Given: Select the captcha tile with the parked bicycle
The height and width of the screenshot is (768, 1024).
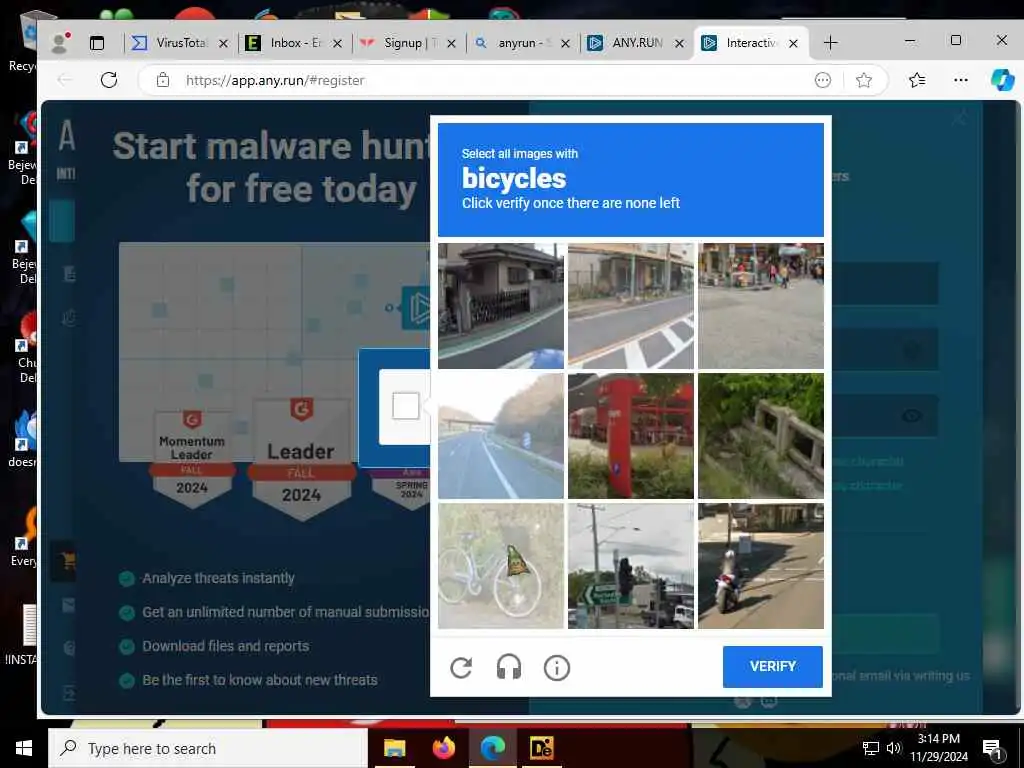Looking at the screenshot, I should tap(501, 566).
